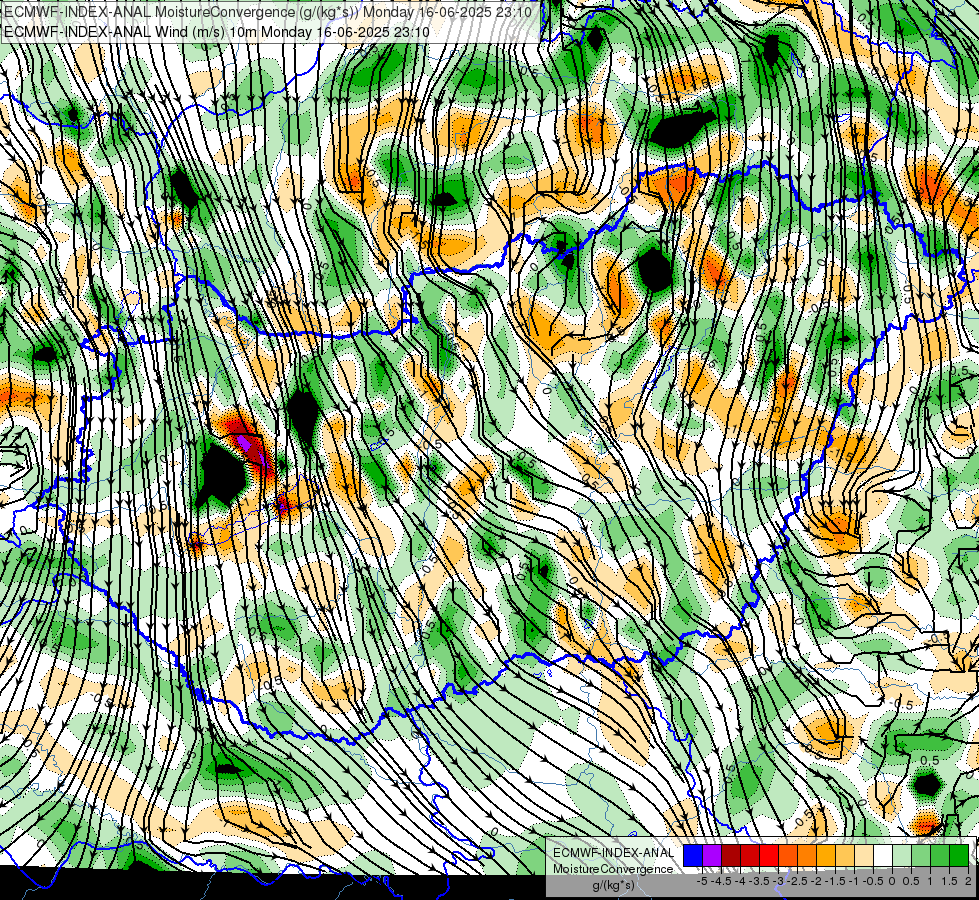The width and height of the screenshot is (979, 900).
Task: Click the white legend swatch between -0.5 and 0
Action: coord(883,856)
